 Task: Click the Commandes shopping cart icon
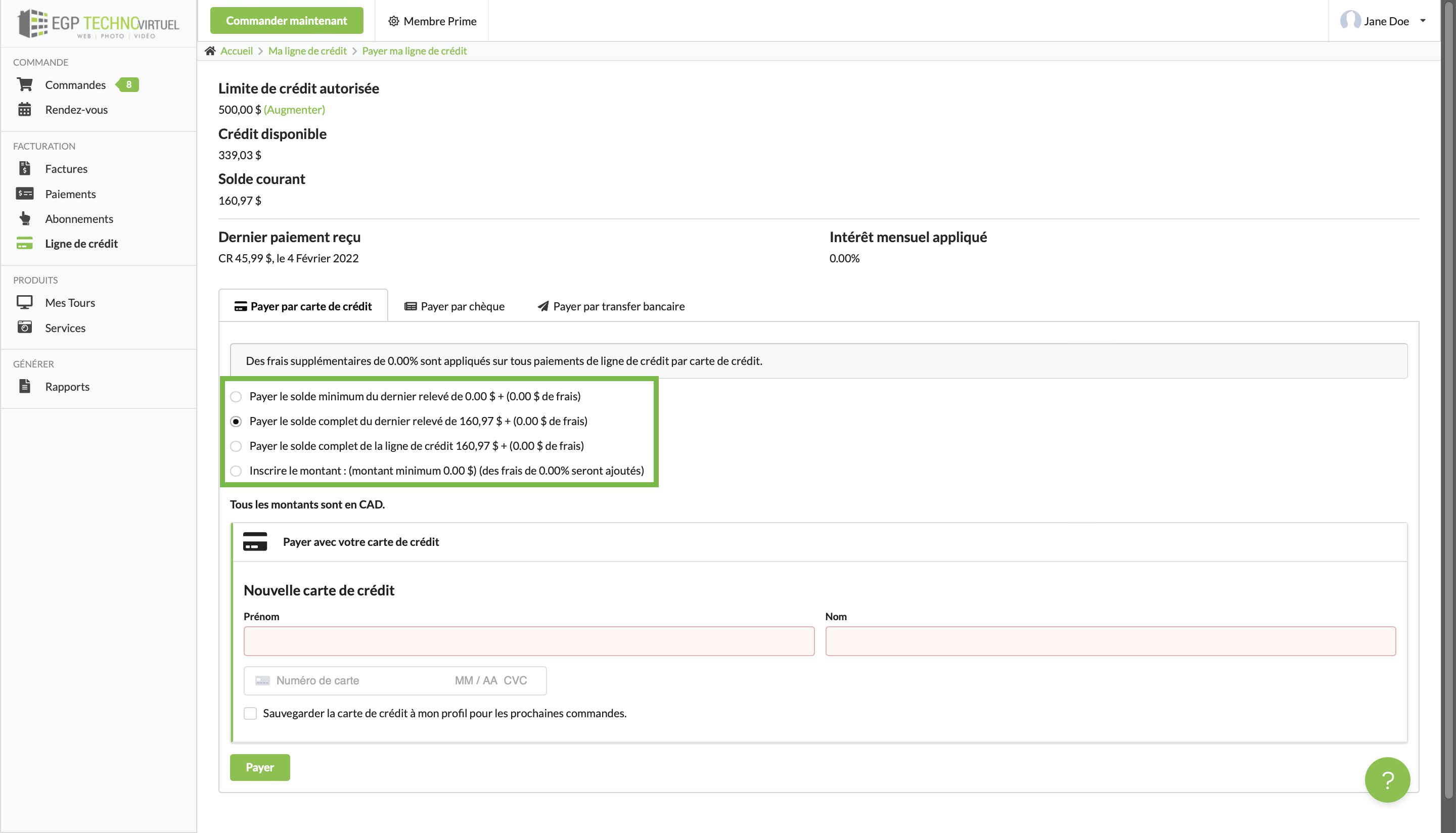(25, 85)
